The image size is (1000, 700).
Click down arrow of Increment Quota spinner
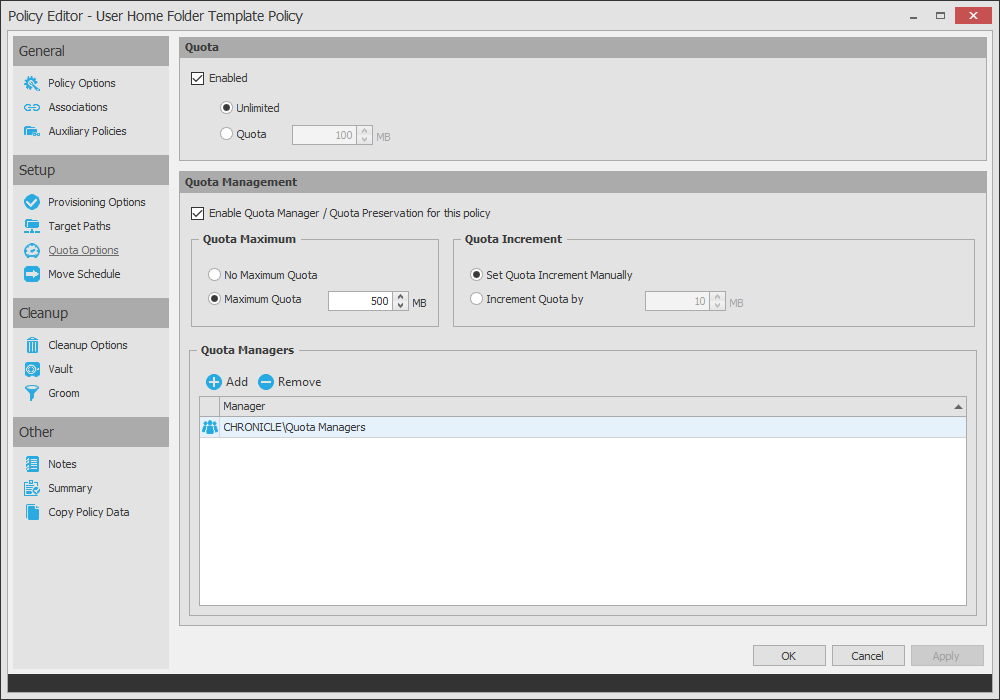(717, 305)
